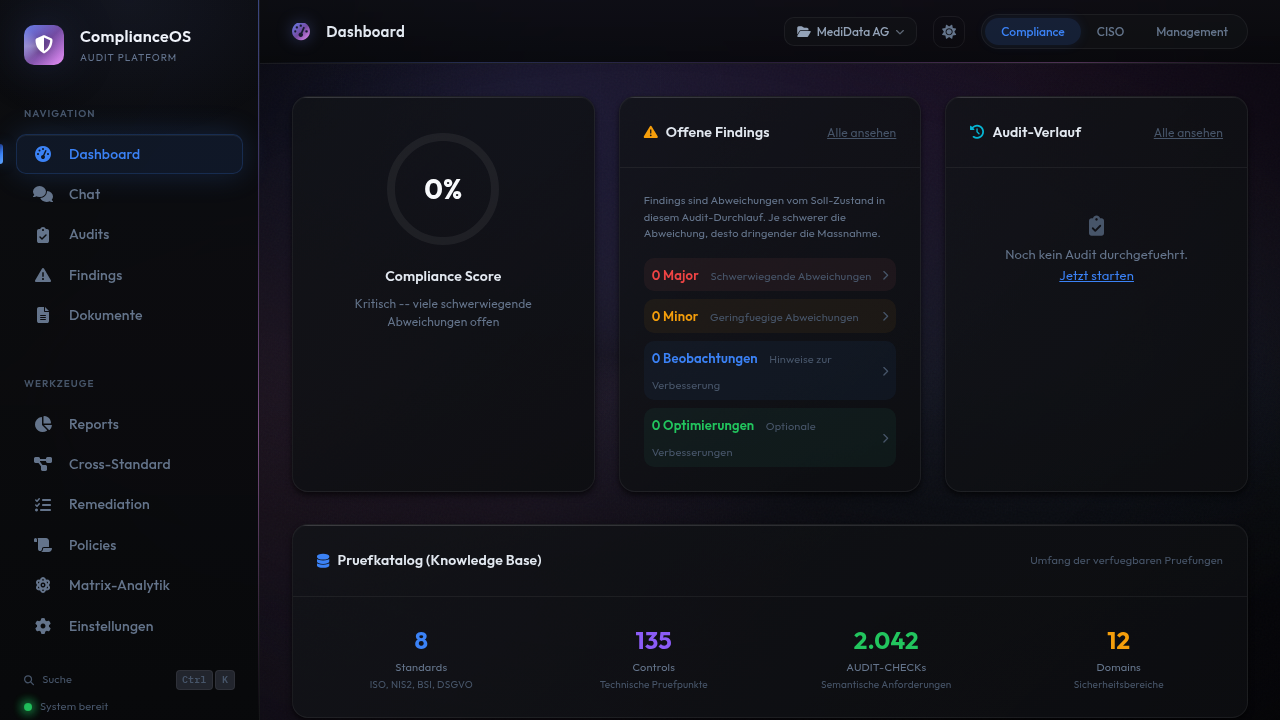Viewport: 1280px width, 720px height.
Task: Open Policies via the scroll icon
Action: 43,545
